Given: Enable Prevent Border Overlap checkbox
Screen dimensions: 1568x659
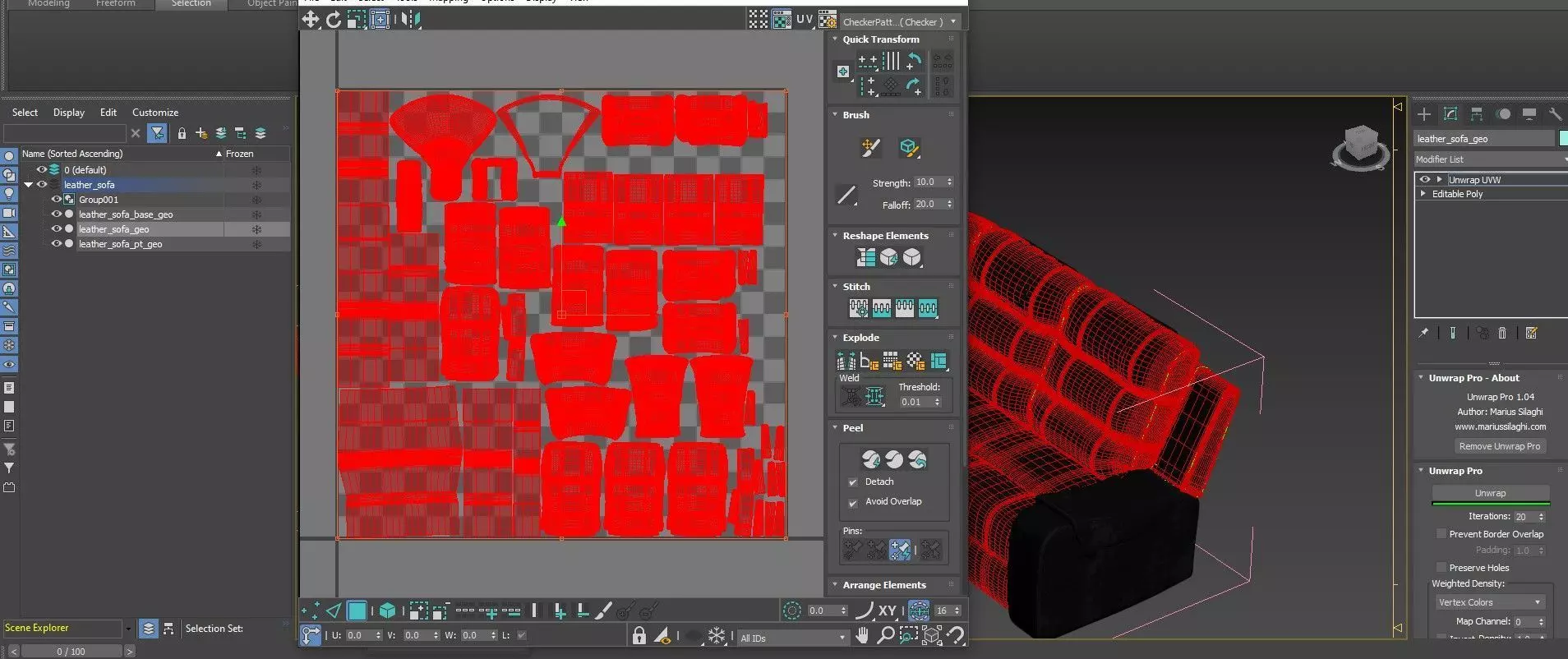Looking at the screenshot, I should (1441, 534).
